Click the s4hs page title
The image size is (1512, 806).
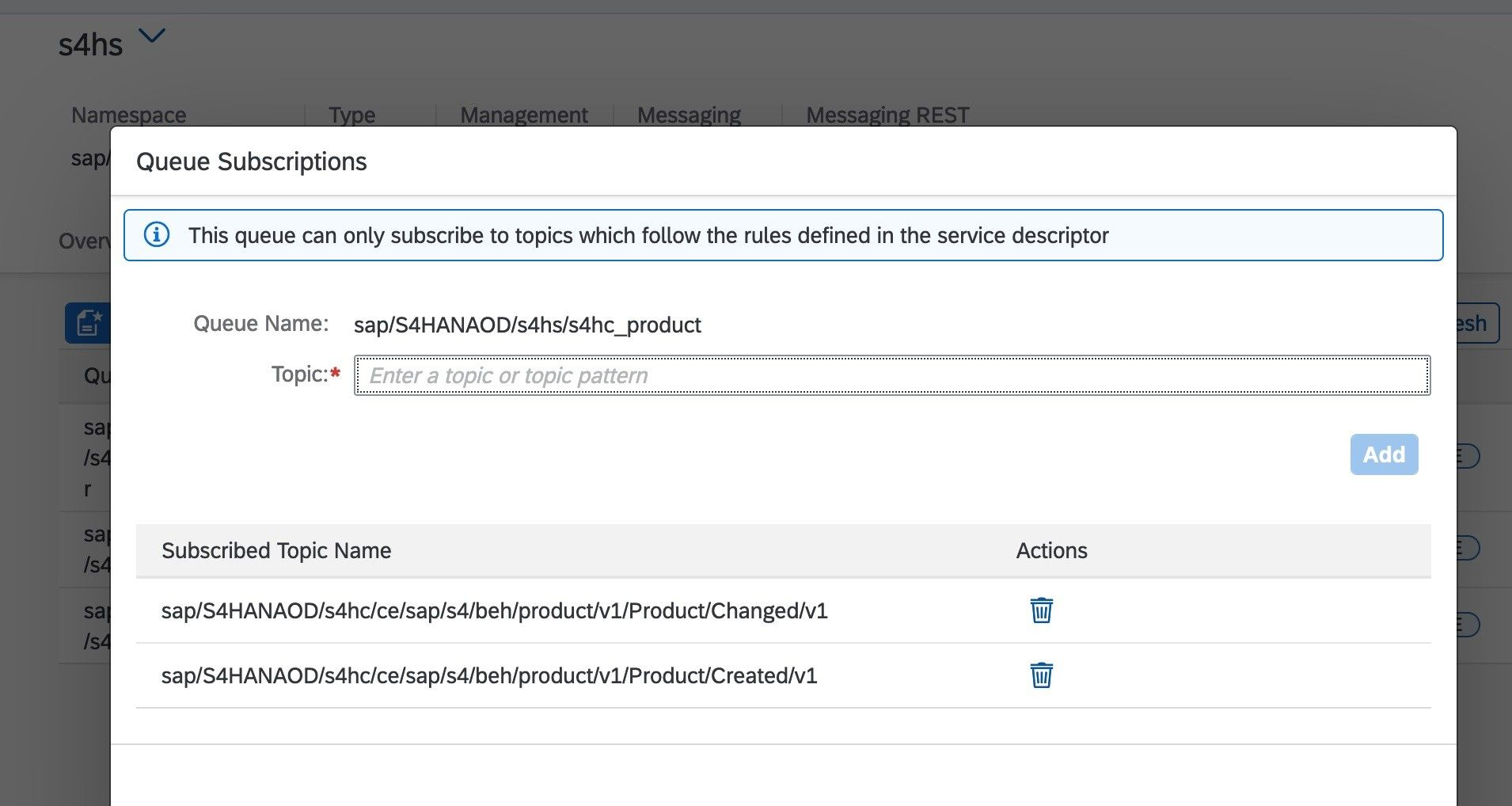point(90,45)
